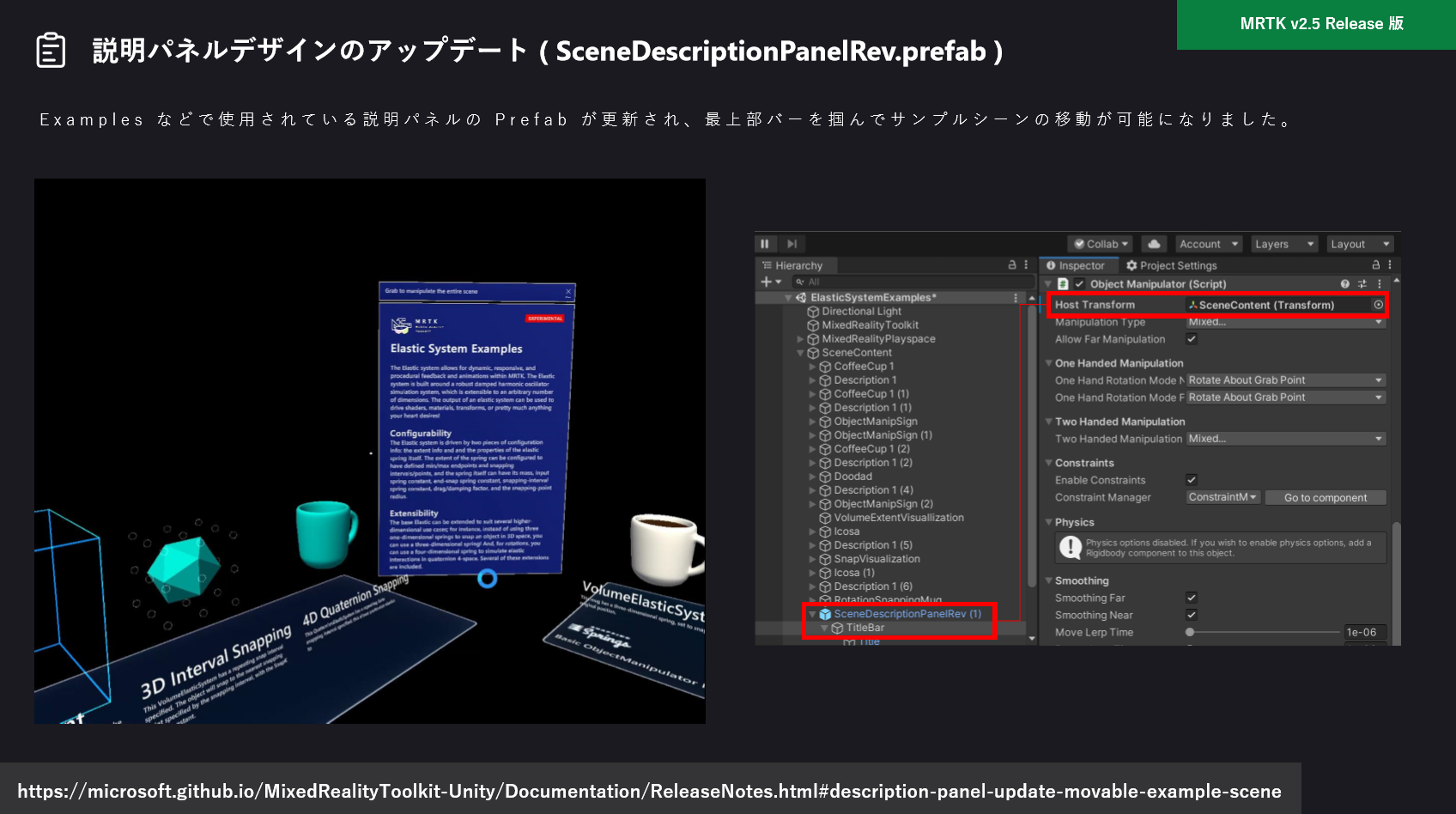Toggle Enable Constraints checkbox
Viewport: 1456px width, 814px height.
pos(1192,480)
